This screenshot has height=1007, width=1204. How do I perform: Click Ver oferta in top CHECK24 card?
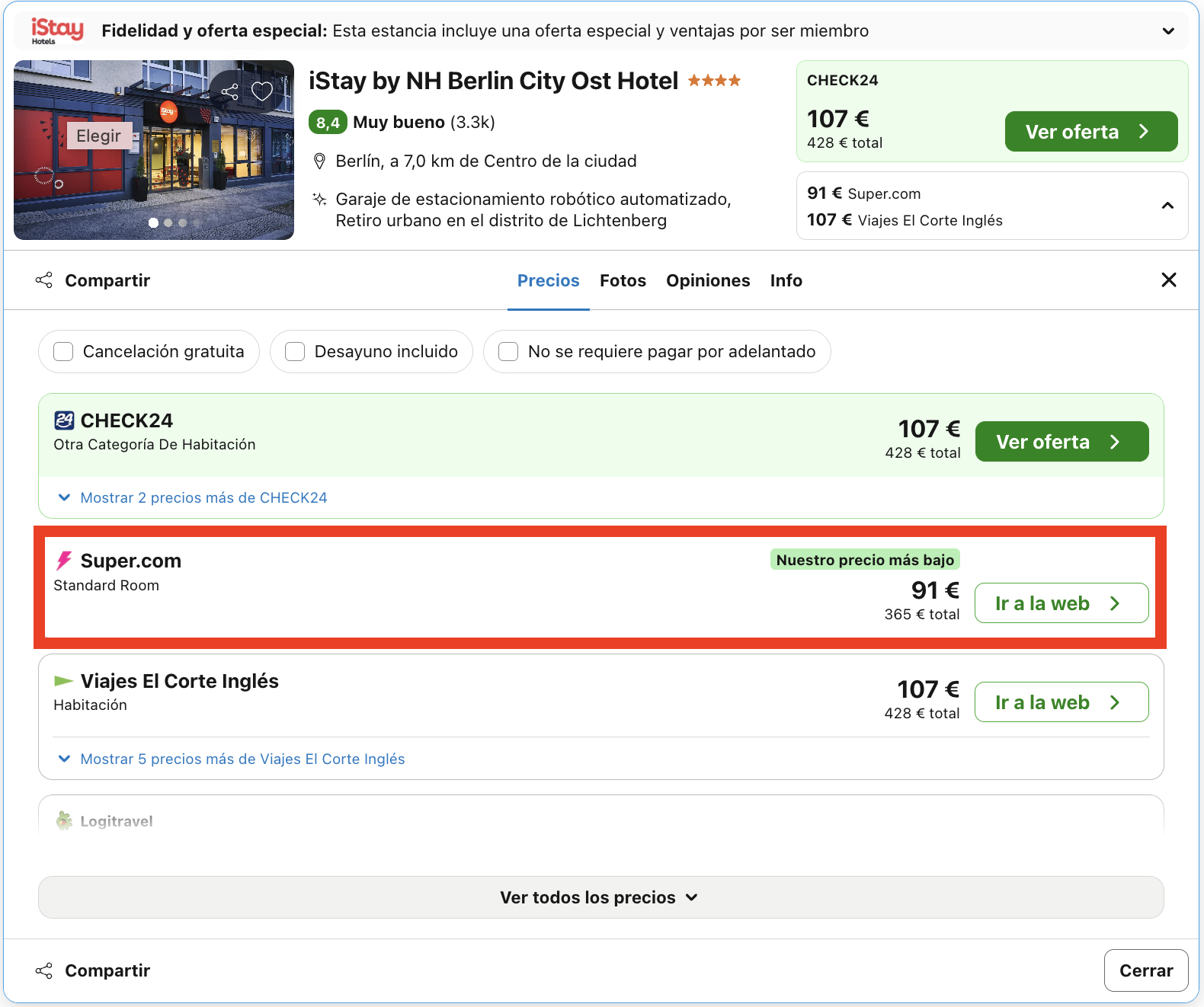click(1091, 132)
